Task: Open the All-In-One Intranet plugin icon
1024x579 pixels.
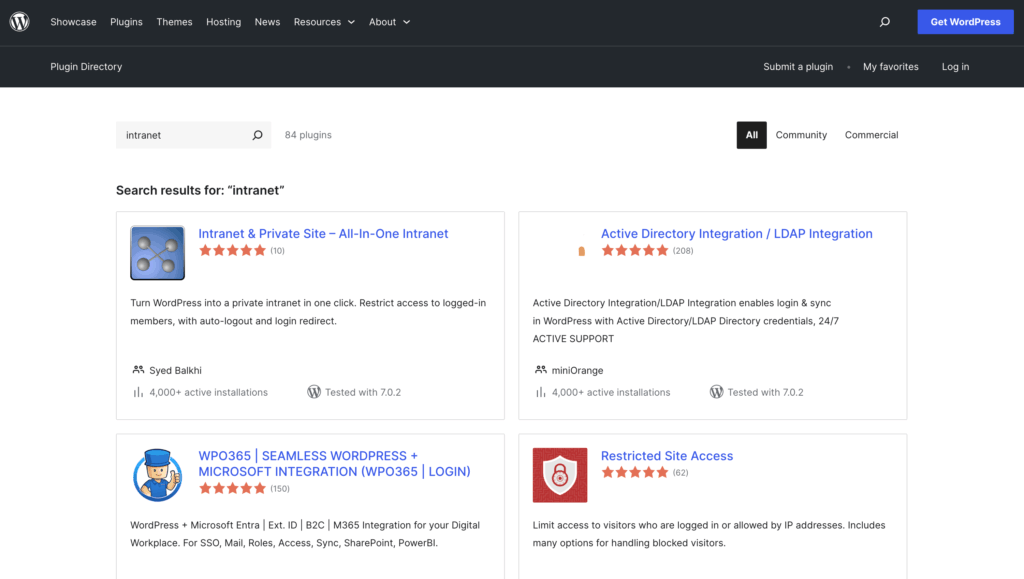Action: tap(157, 253)
